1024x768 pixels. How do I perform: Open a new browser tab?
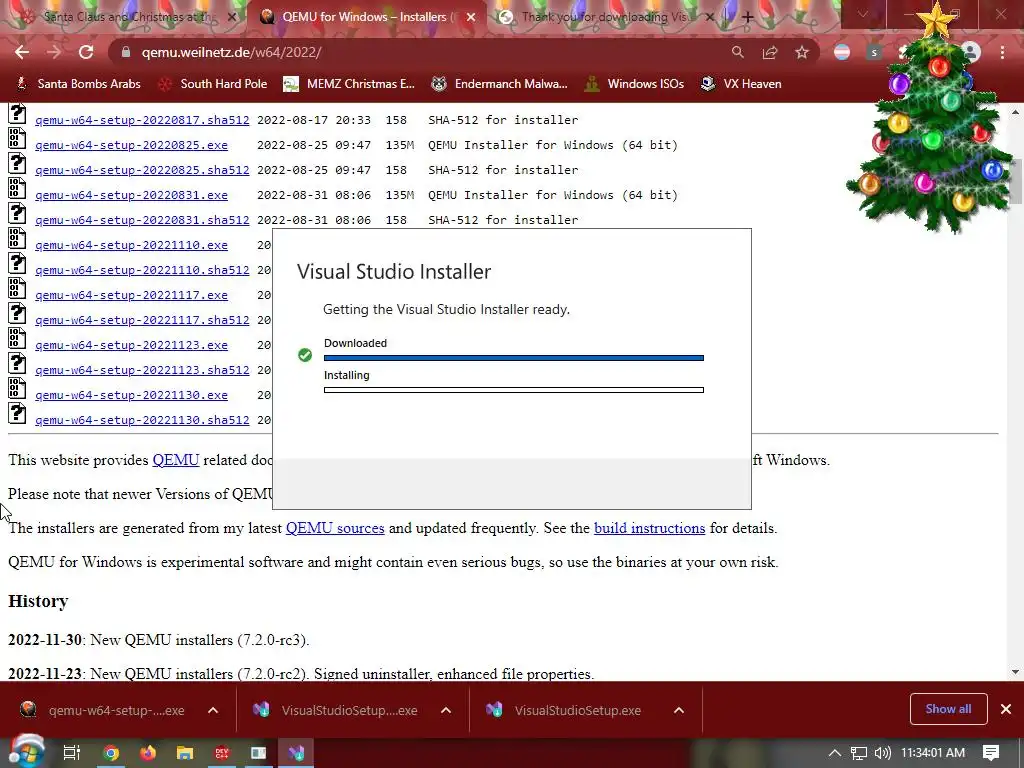point(748,17)
